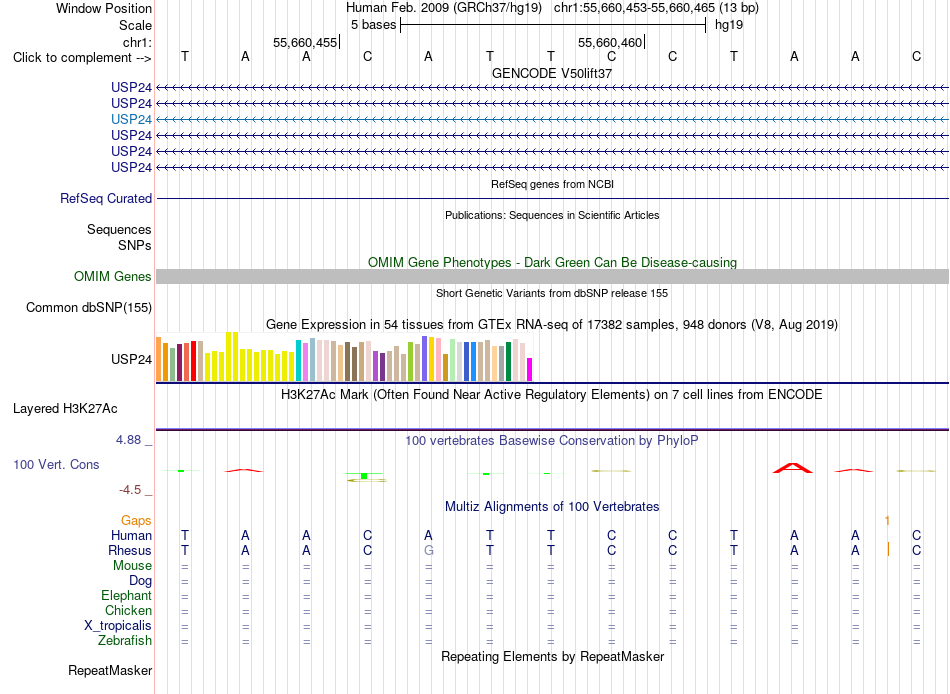The width and height of the screenshot is (950, 694).
Task: Click the tall red PhyloP conservation peak
Action: click(x=792, y=468)
